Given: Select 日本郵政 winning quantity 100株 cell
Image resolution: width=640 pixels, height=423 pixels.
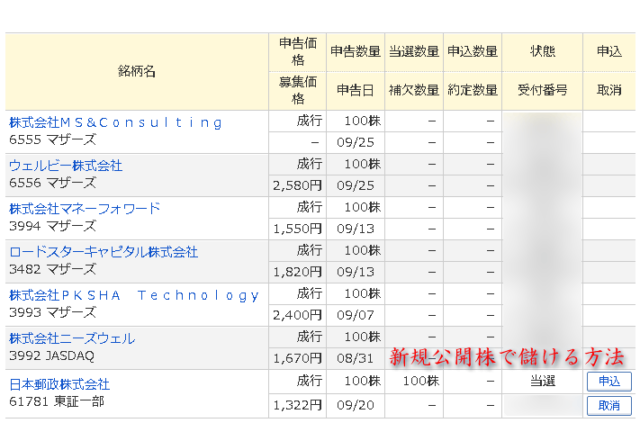Looking at the screenshot, I should pyautogui.click(x=414, y=382).
